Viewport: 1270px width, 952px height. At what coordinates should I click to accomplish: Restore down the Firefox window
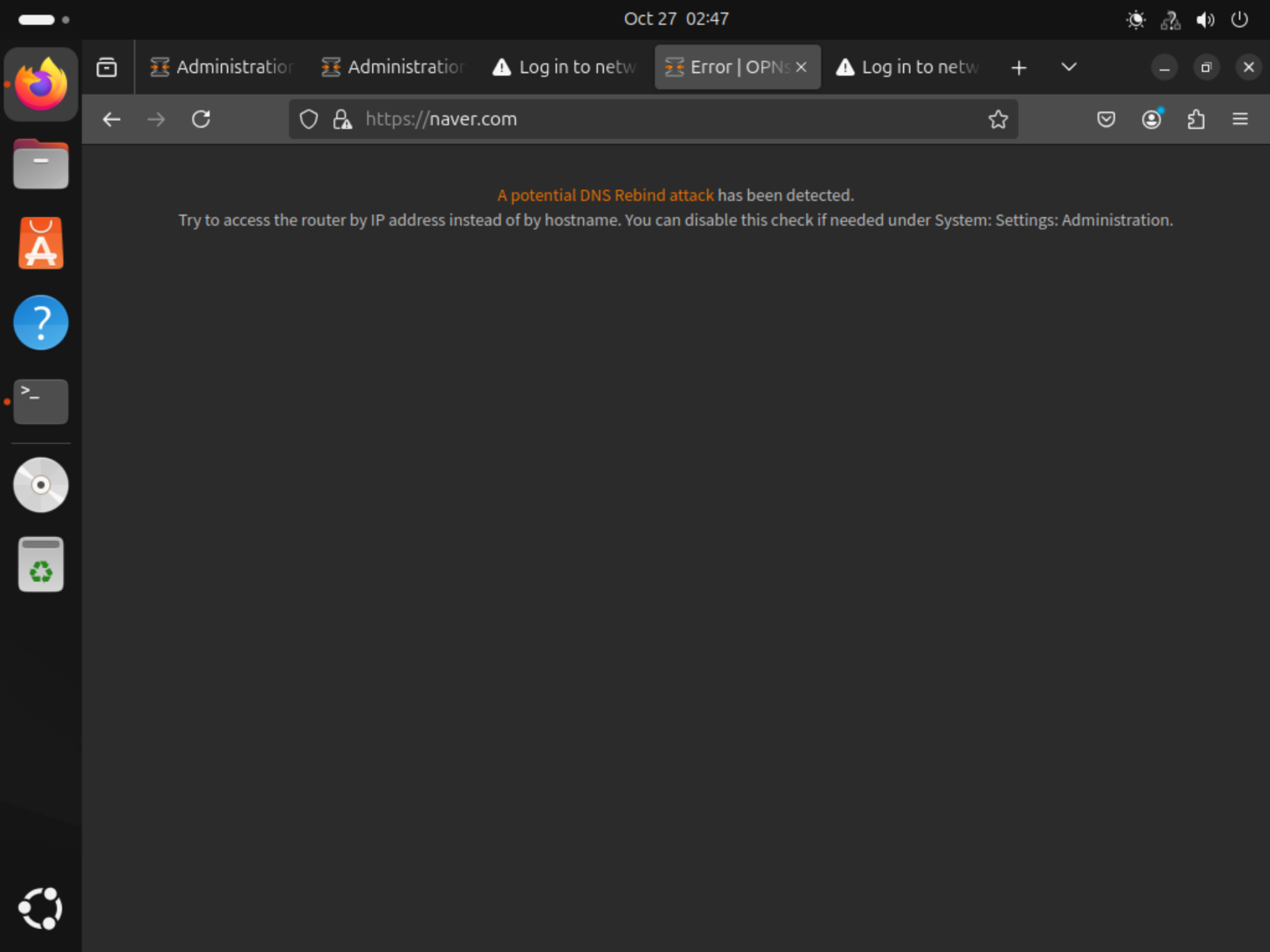1206,67
